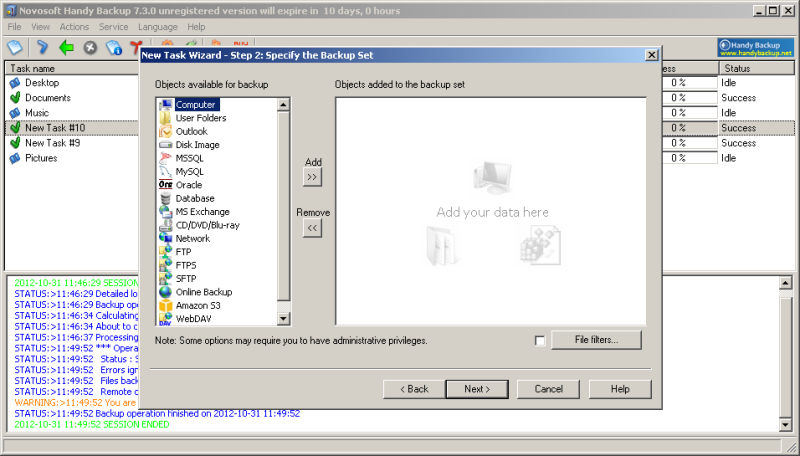The width and height of the screenshot is (800, 456).
Task: Select the Documents task in task list
Action: pos(48,98)
